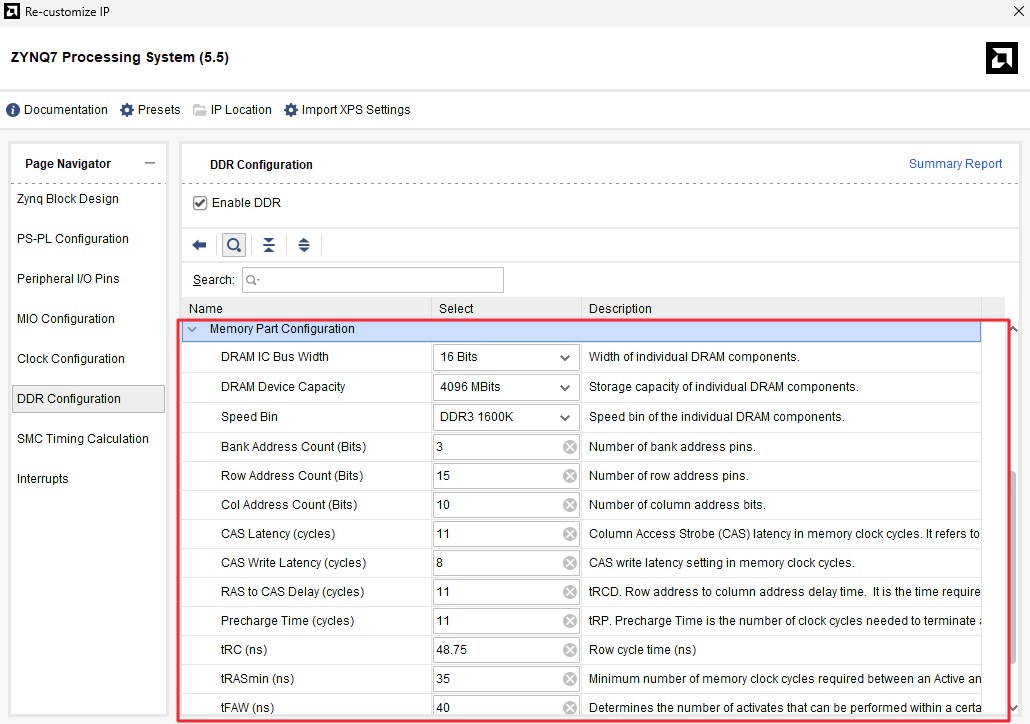This screenshot has width=1030, height=724.
Task: Clear the Precharge Time value
Action: coord(570,620)
